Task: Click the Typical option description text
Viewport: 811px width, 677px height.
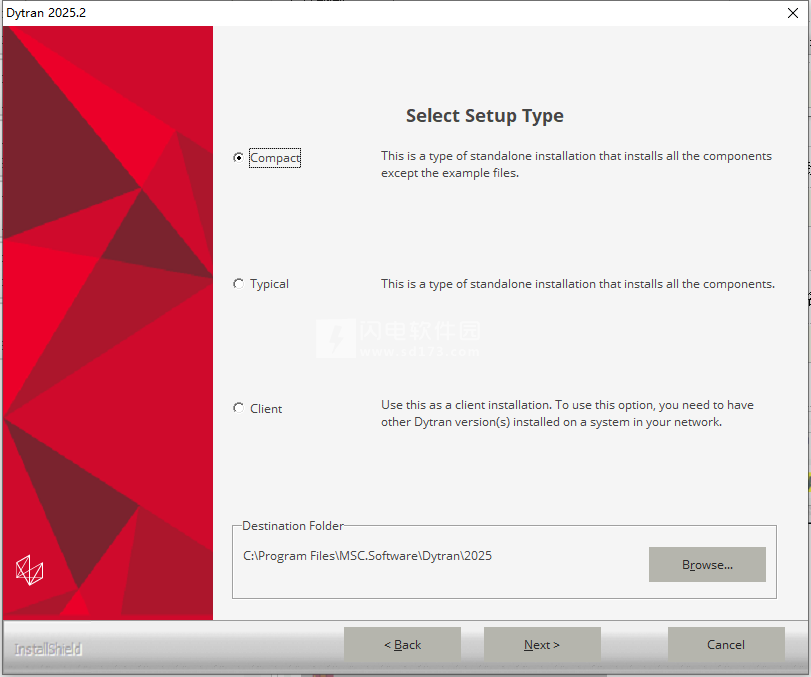Action: coord(577,284)
